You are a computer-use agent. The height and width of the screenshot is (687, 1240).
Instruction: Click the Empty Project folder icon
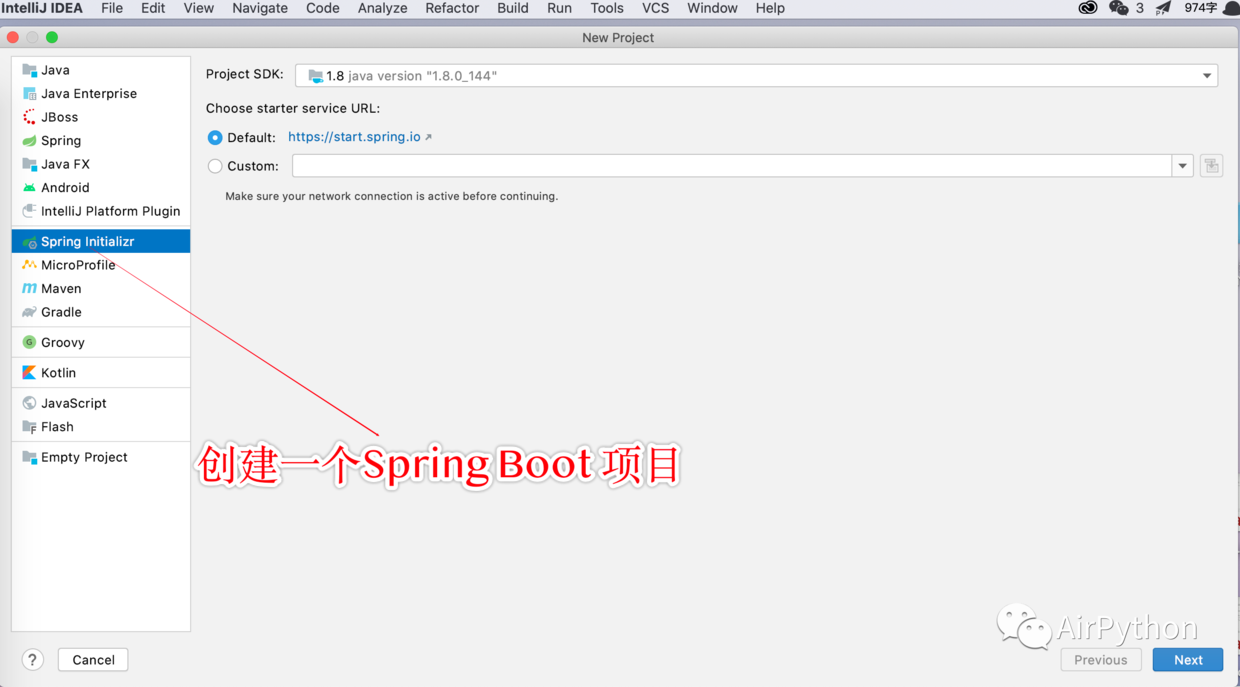[29, 457]
